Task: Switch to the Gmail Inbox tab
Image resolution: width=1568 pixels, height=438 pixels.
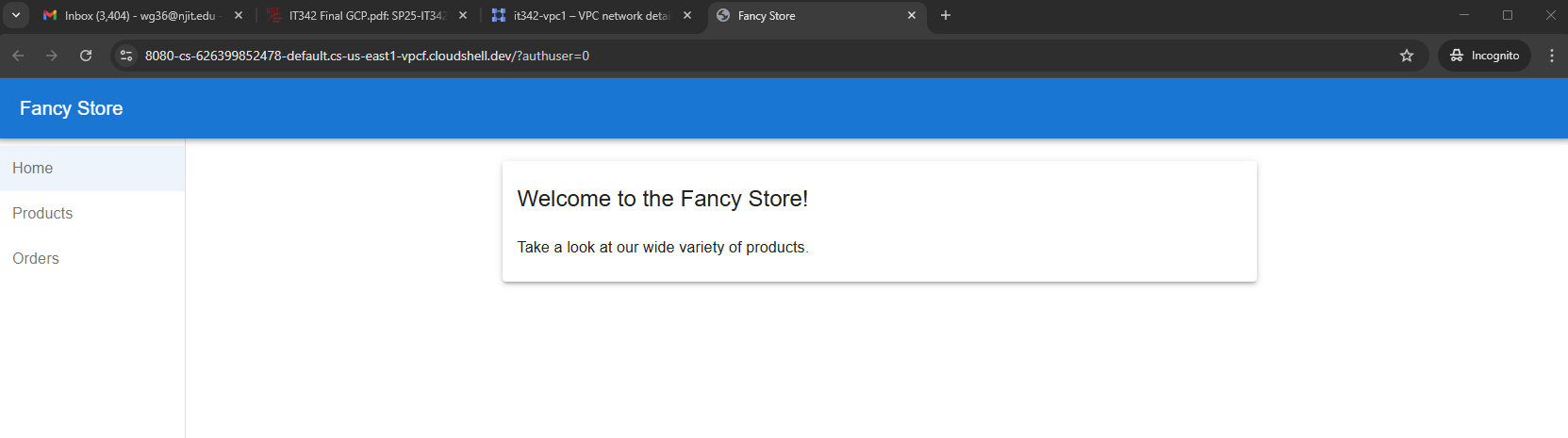Action: pyautogui.click(x=132, y=16)
